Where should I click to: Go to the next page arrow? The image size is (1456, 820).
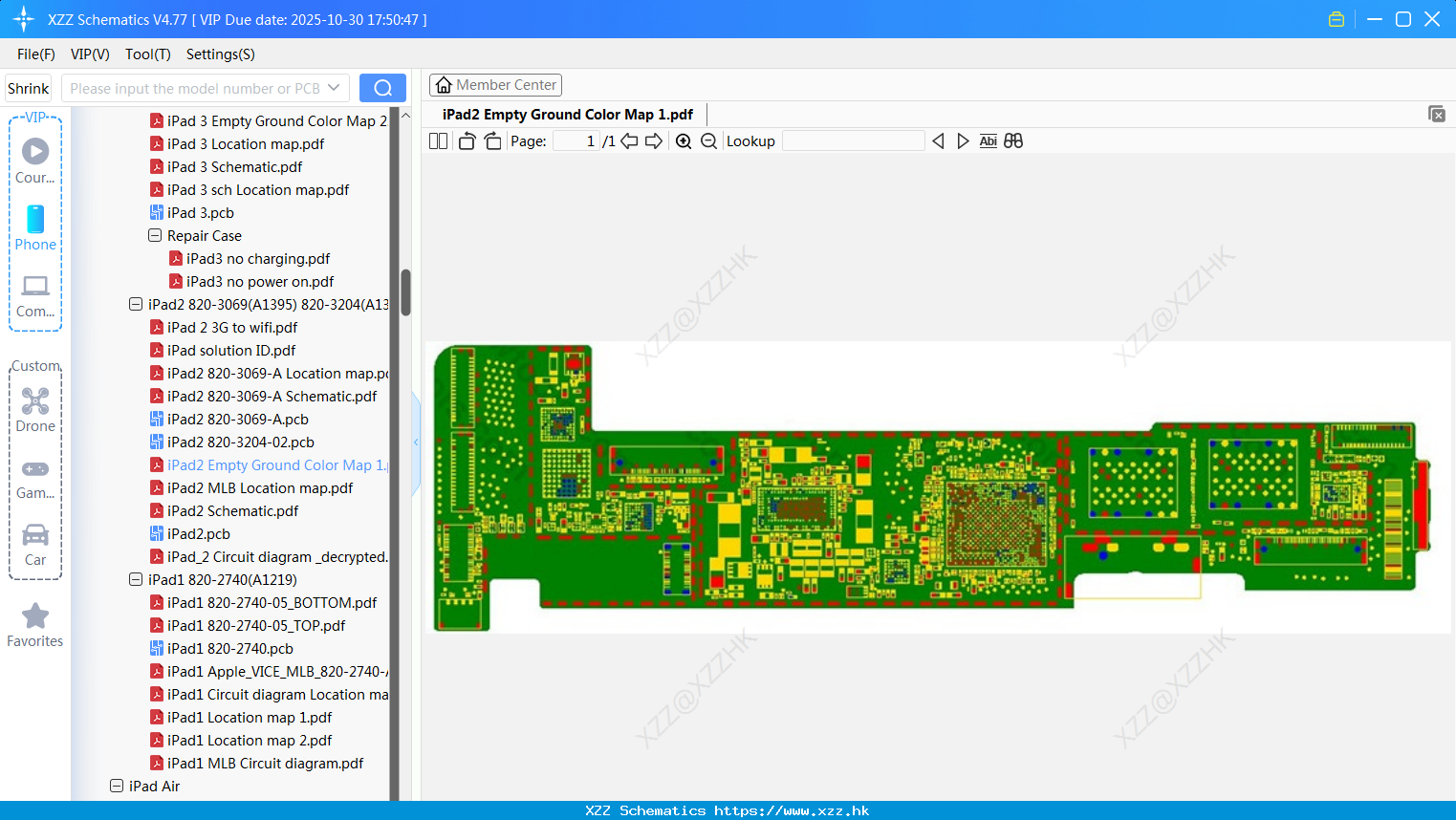[654, 141]
